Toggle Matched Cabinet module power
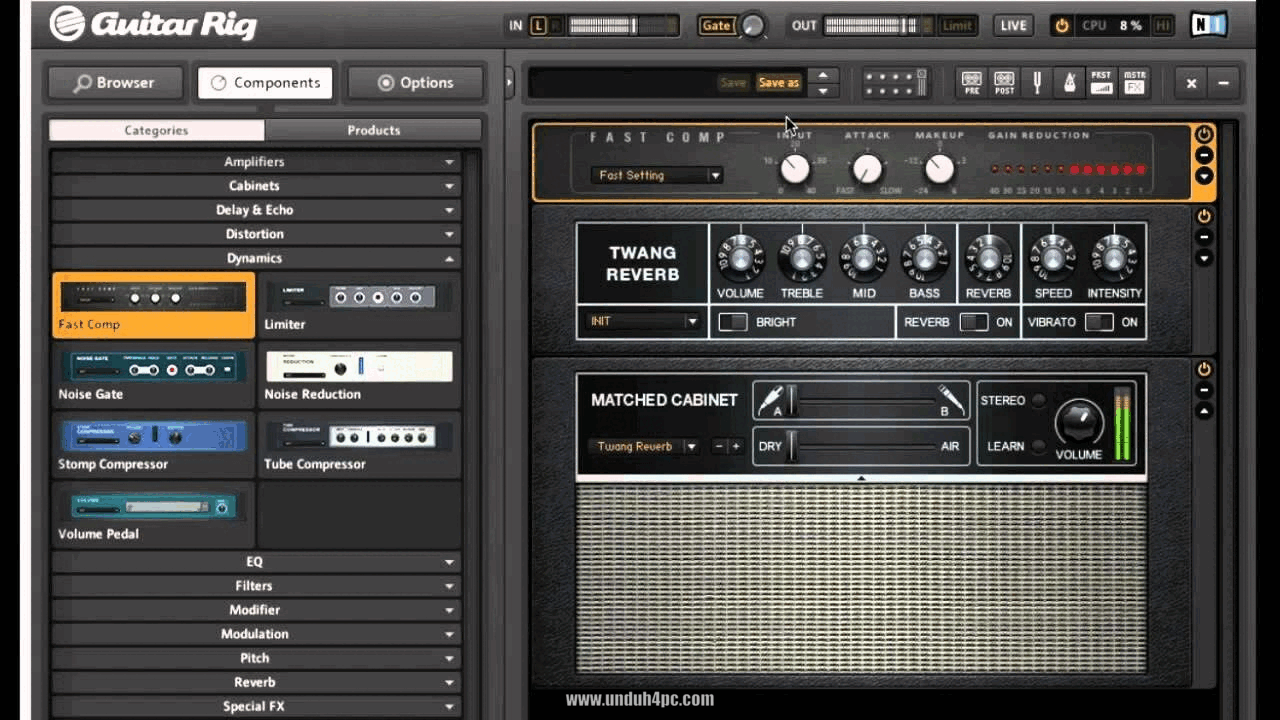Viewport: 1280px width, 720px height. click(x=1204, y=369)
